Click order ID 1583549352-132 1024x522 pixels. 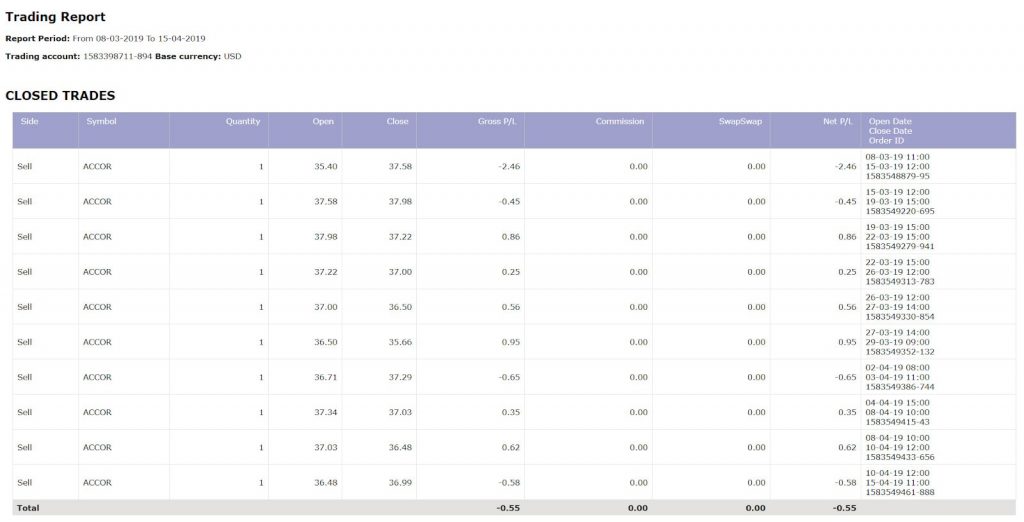[x=900, y=352]
